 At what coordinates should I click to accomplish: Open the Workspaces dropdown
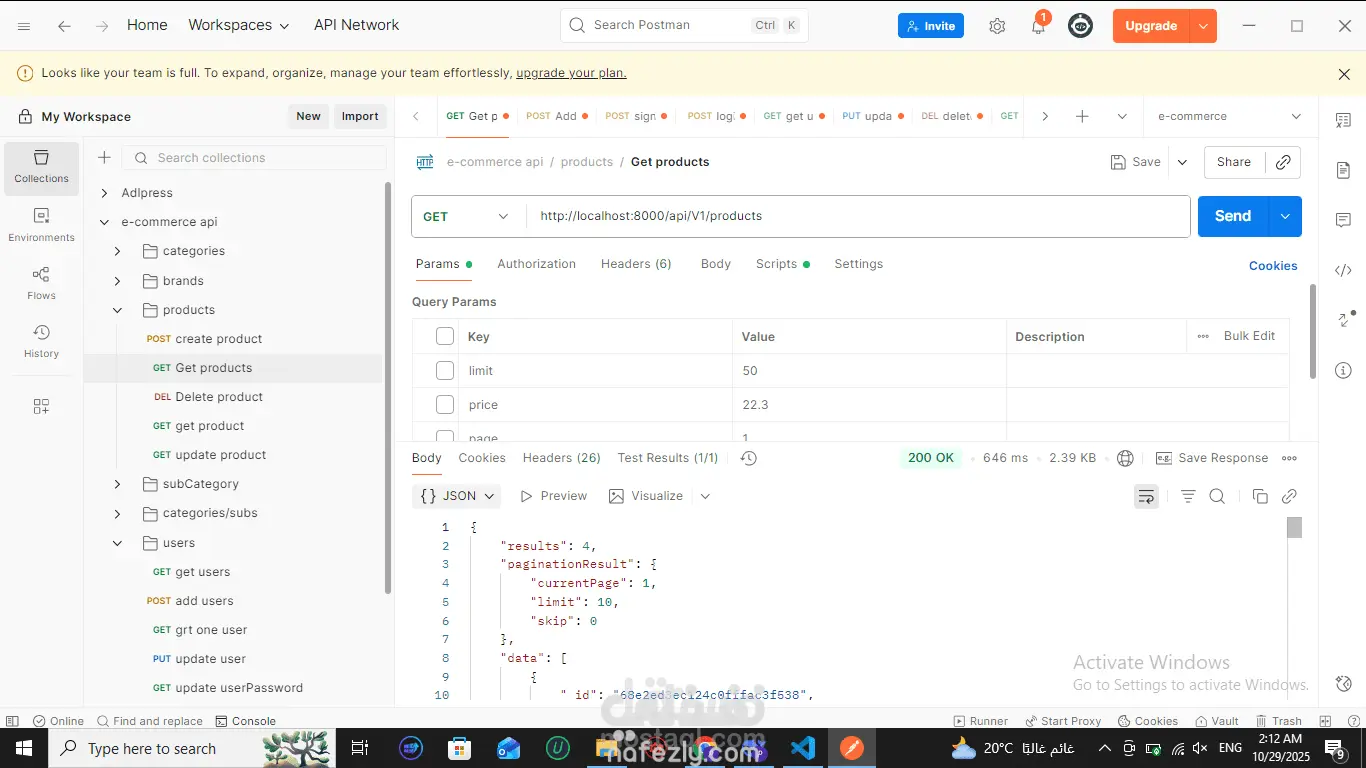coord(239,25)
